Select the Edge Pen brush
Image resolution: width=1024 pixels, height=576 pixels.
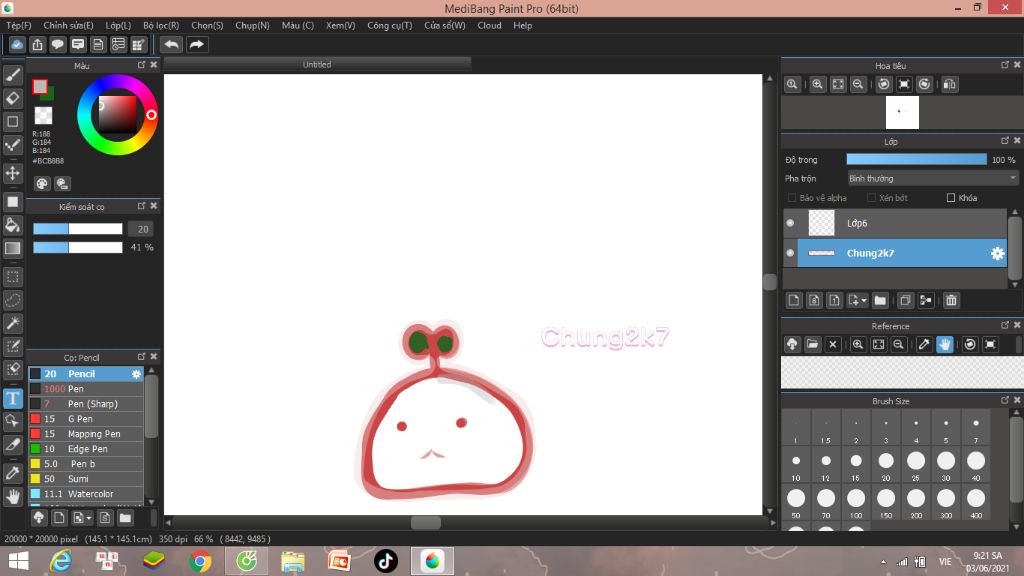[x=86, y=449]
